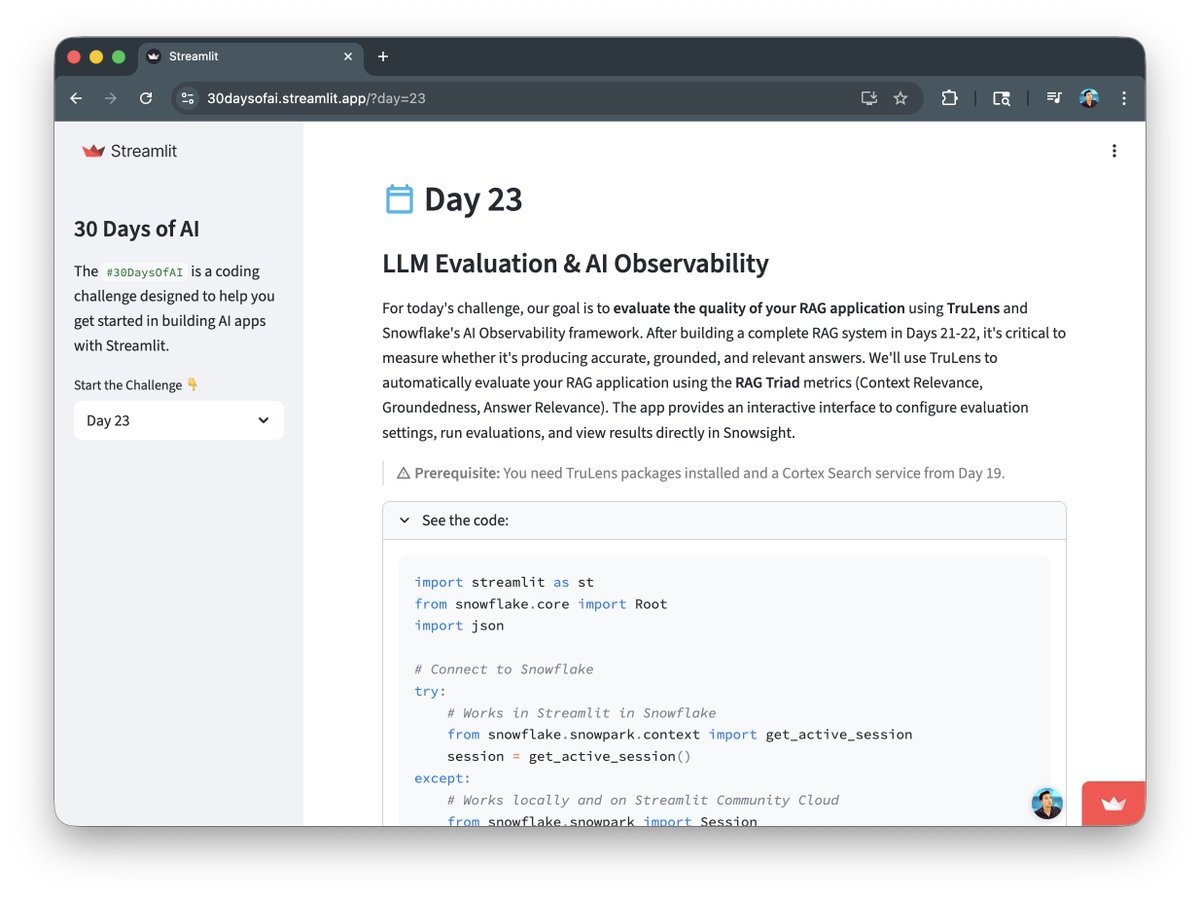Click 'session = get_active_session()' code line
The image size is (1200, 898).
point(569,756)
